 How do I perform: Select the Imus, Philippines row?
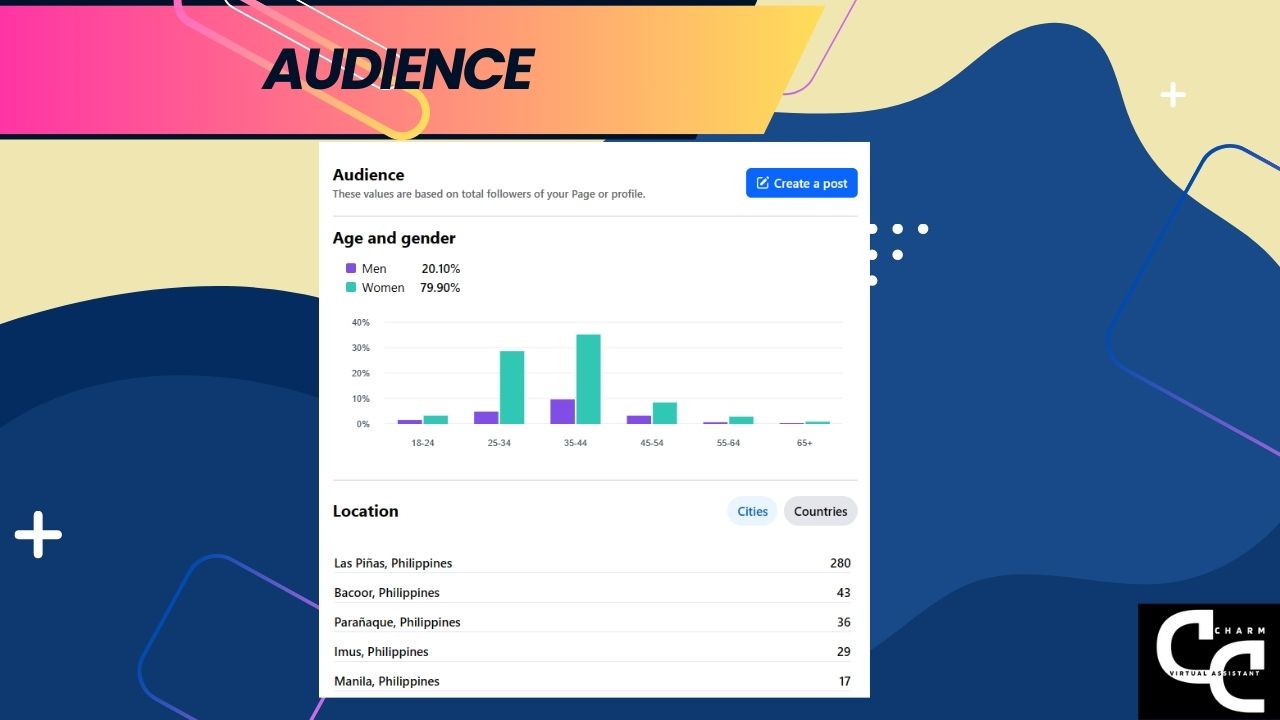pyautogui.click(x=594, y=651)
